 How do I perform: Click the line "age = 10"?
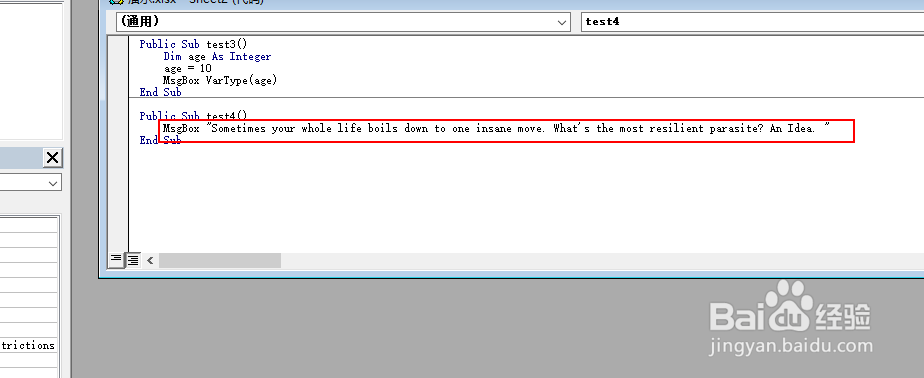187,68
